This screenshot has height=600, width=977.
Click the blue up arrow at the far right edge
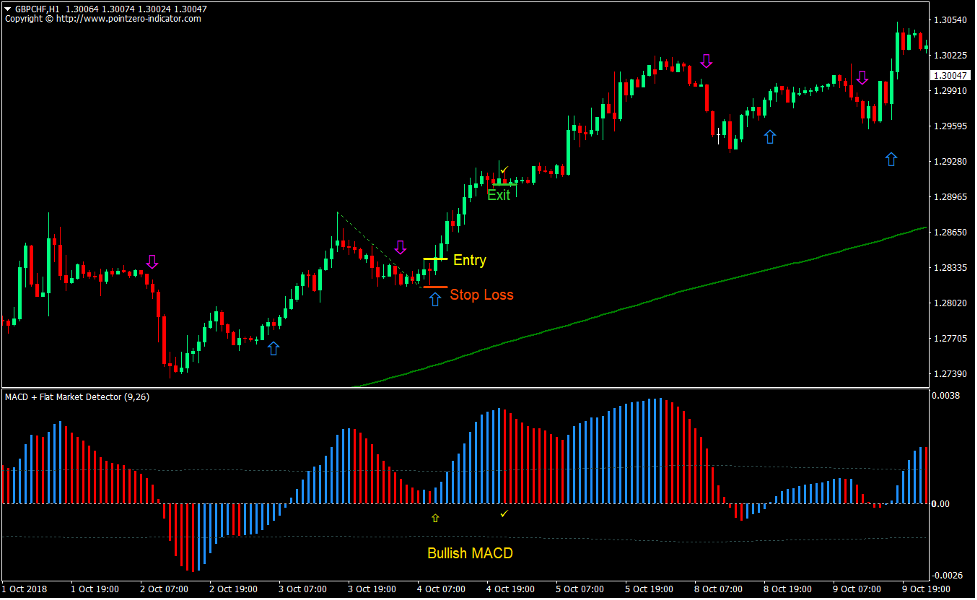point(890,157)
